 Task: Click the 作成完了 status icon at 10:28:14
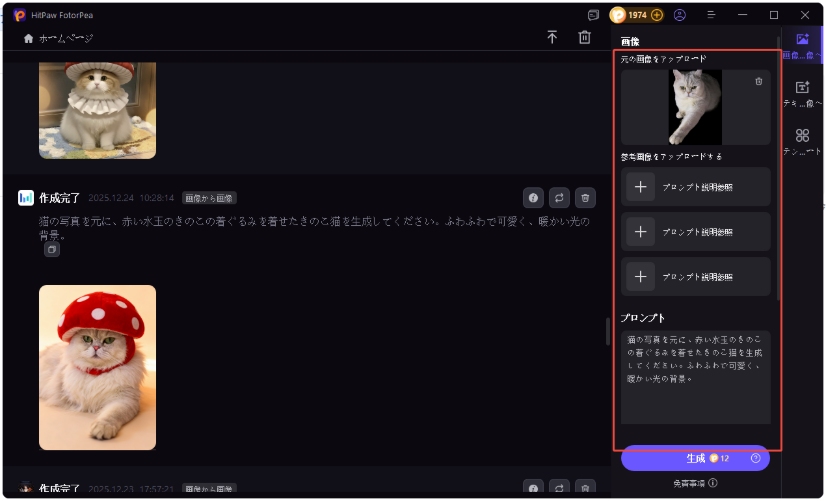(25, 198)
